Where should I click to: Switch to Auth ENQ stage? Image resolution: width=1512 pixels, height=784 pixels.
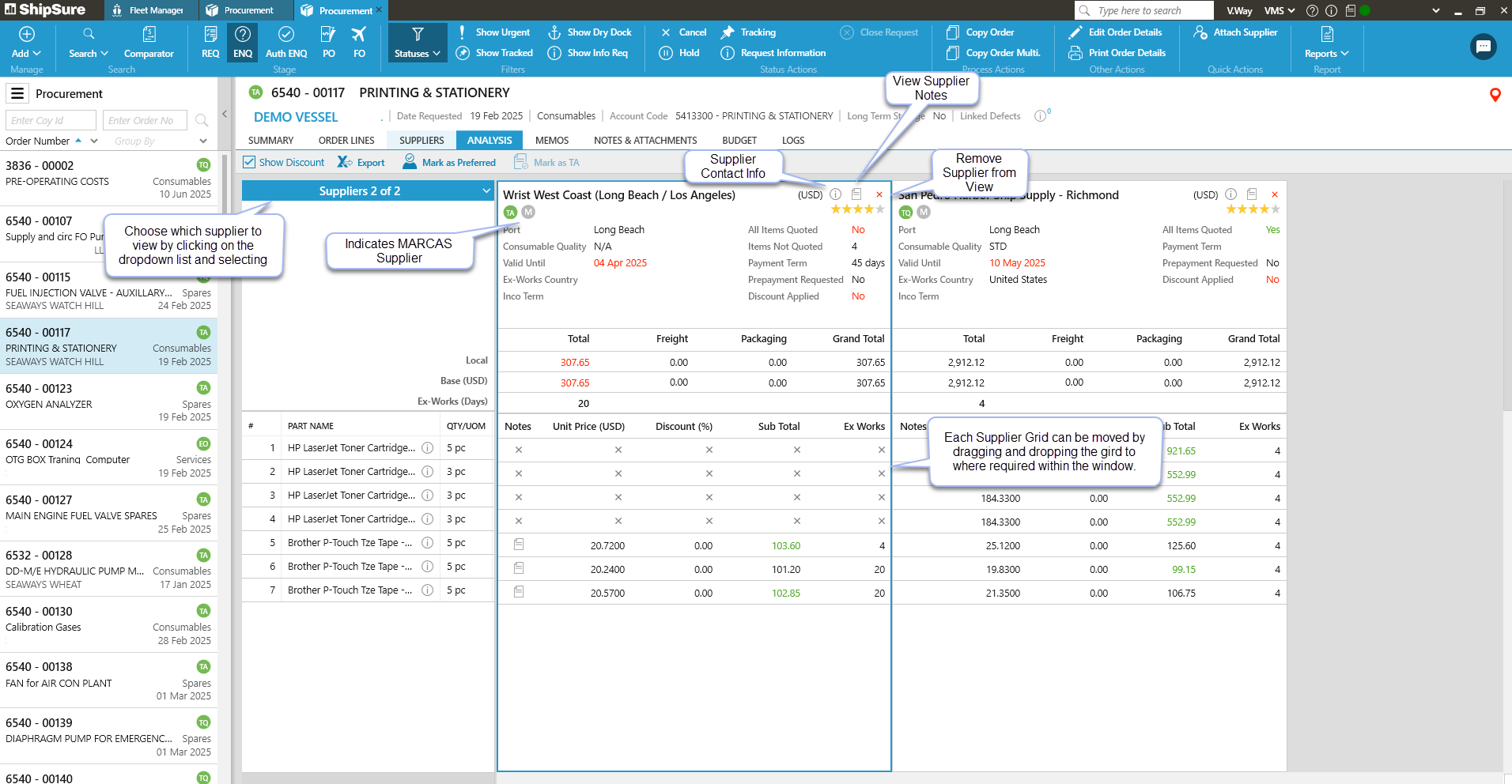286,43
